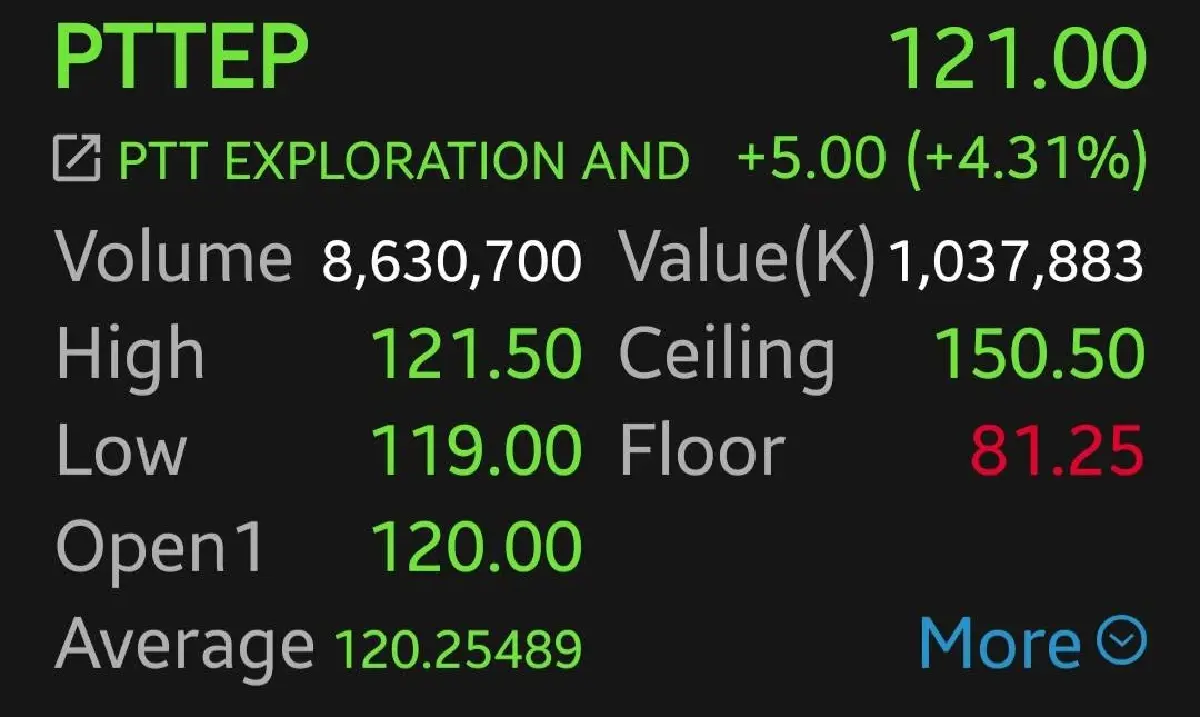The width and height of the screenshot is (1200, 717).
Task: Open PTT EXPLORATION AND company name
Action: pos(400,158)
